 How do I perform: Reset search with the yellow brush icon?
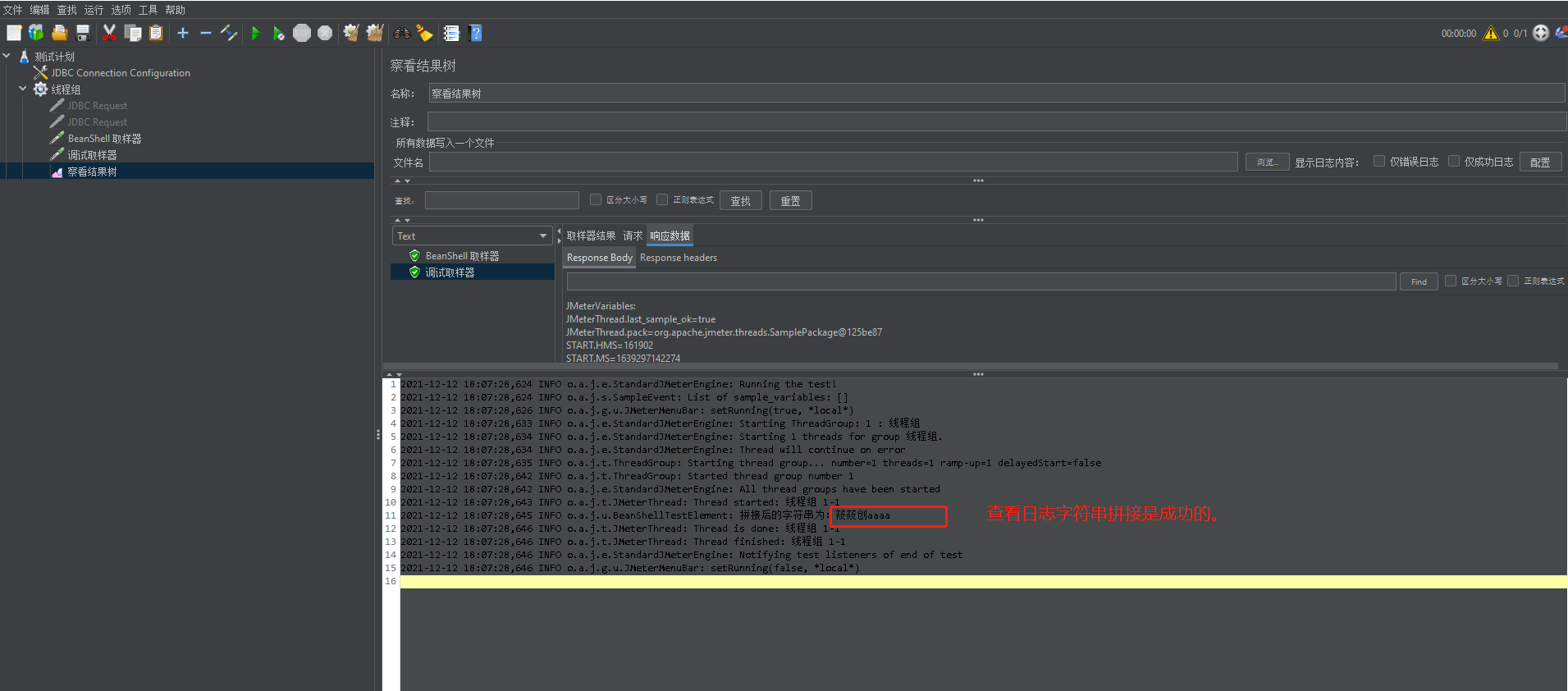(x=425, y=33)
